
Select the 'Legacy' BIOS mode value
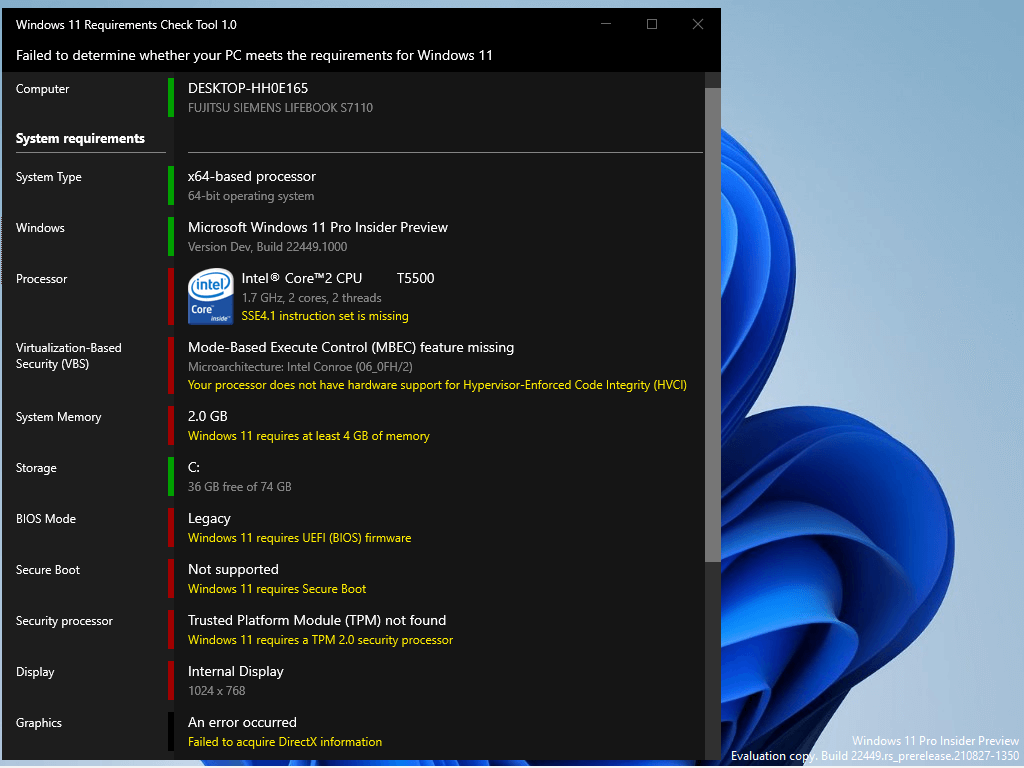[x=209, y=519]
